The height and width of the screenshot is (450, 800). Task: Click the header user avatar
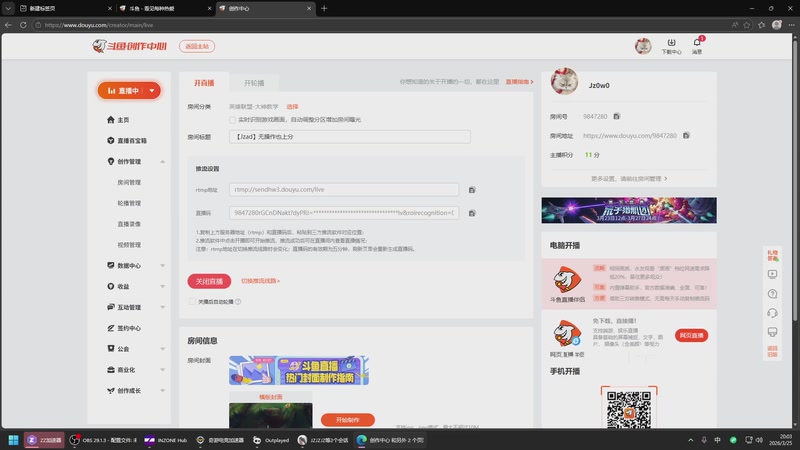coord(643,46)
